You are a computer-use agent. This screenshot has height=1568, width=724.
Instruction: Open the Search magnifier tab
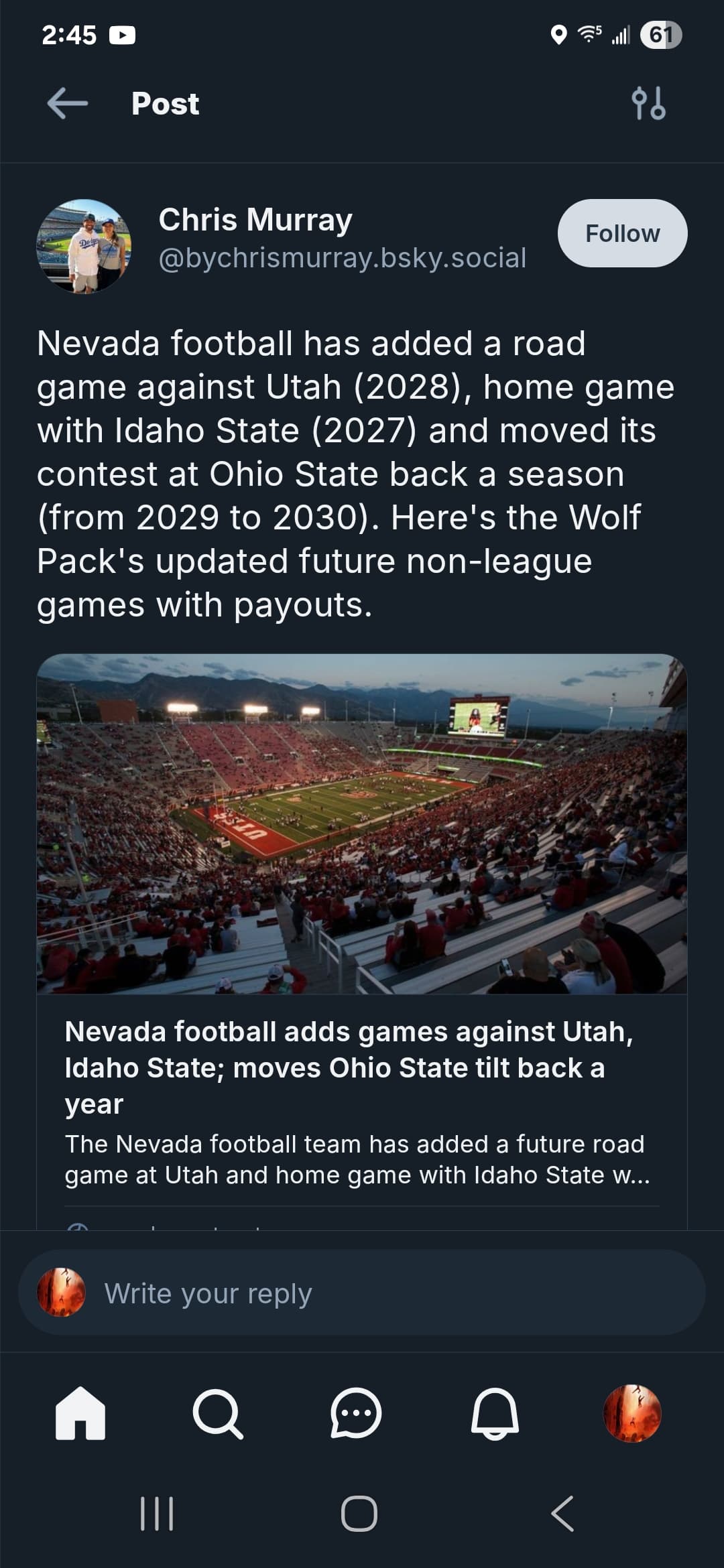217,1413
